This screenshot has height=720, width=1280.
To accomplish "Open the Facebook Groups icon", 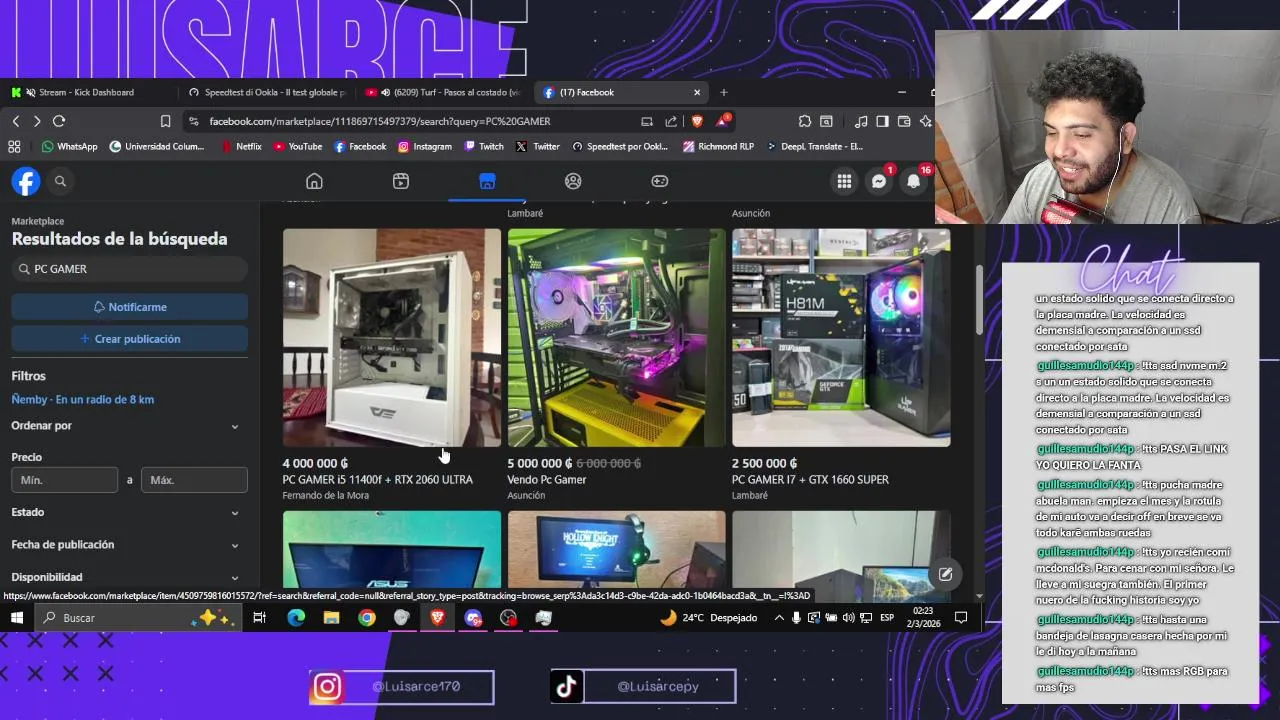I will click(573, 181).
